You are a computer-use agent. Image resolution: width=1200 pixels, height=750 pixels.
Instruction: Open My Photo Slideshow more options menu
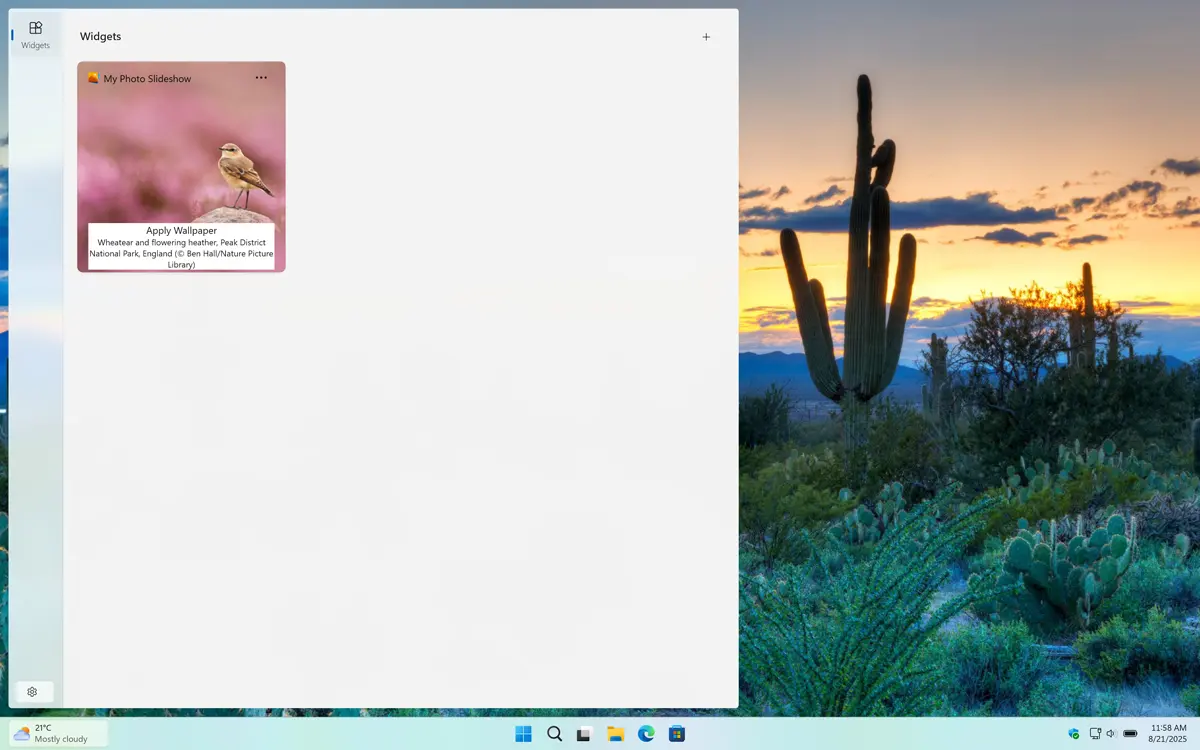point(261,78)
